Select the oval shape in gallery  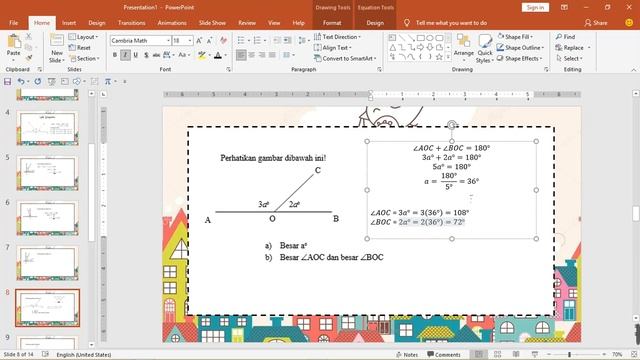coord(430,38)
